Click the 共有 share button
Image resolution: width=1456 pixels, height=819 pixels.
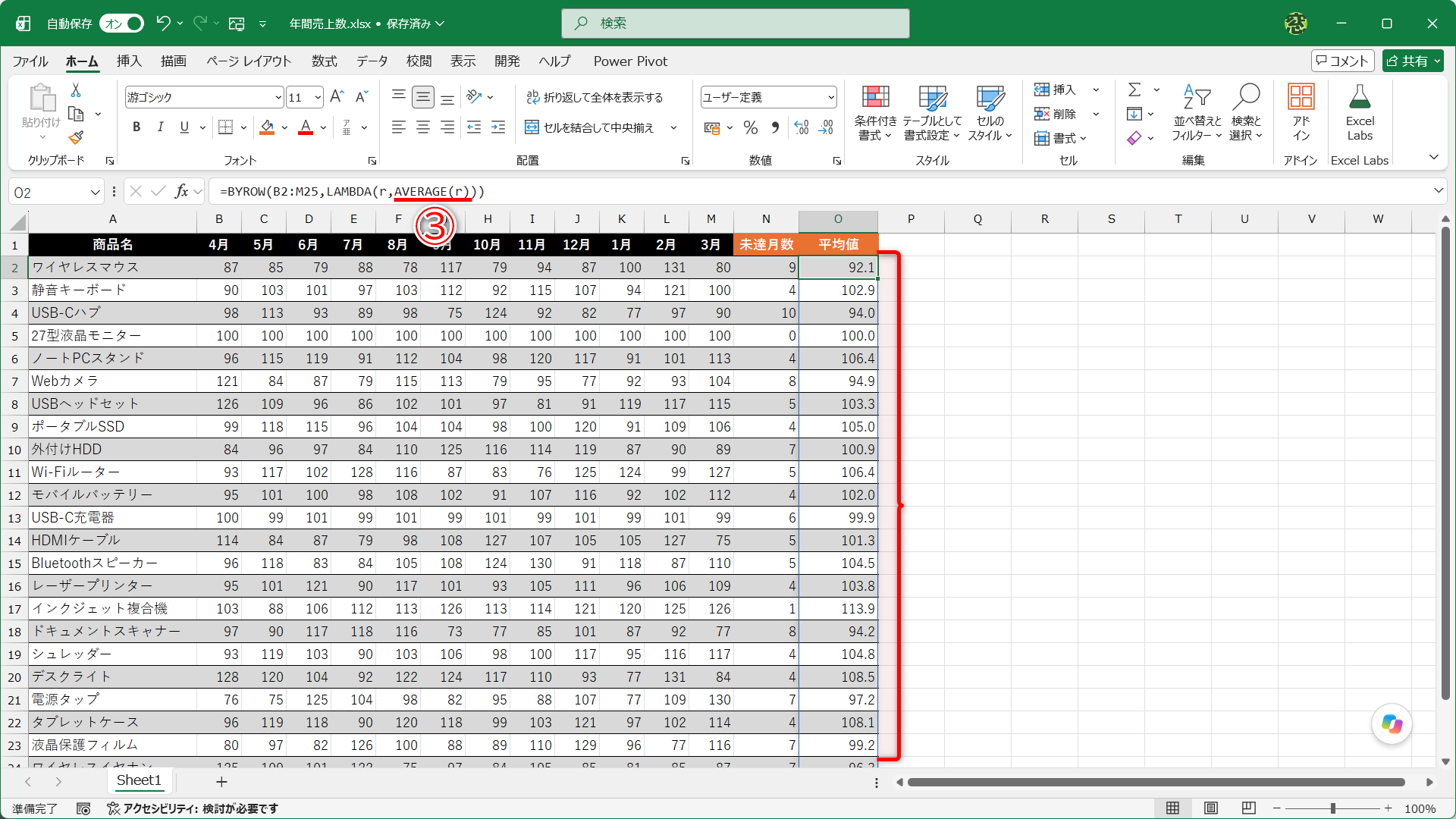[1412, 61]
